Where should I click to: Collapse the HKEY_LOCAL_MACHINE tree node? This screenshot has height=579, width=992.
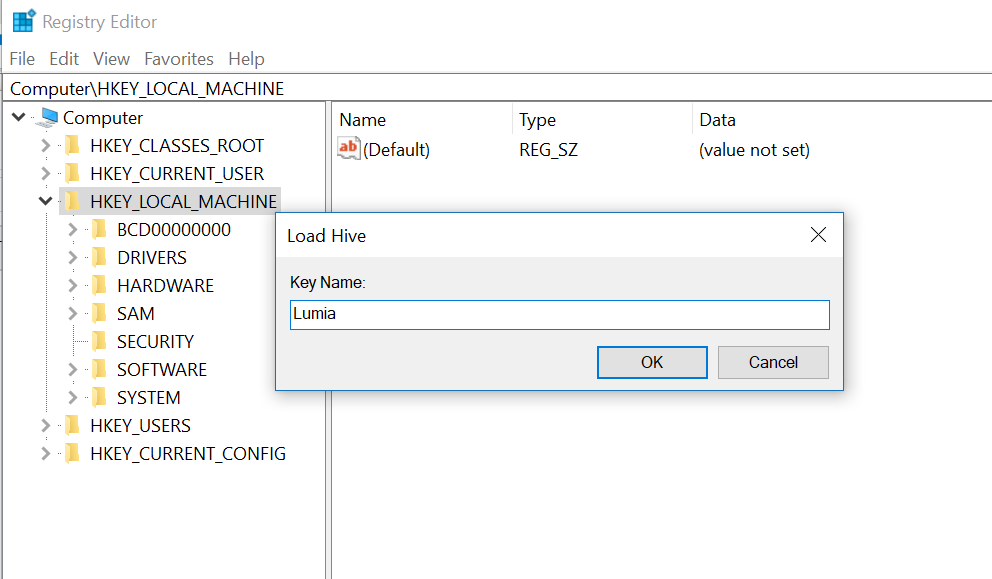point(45,202)
